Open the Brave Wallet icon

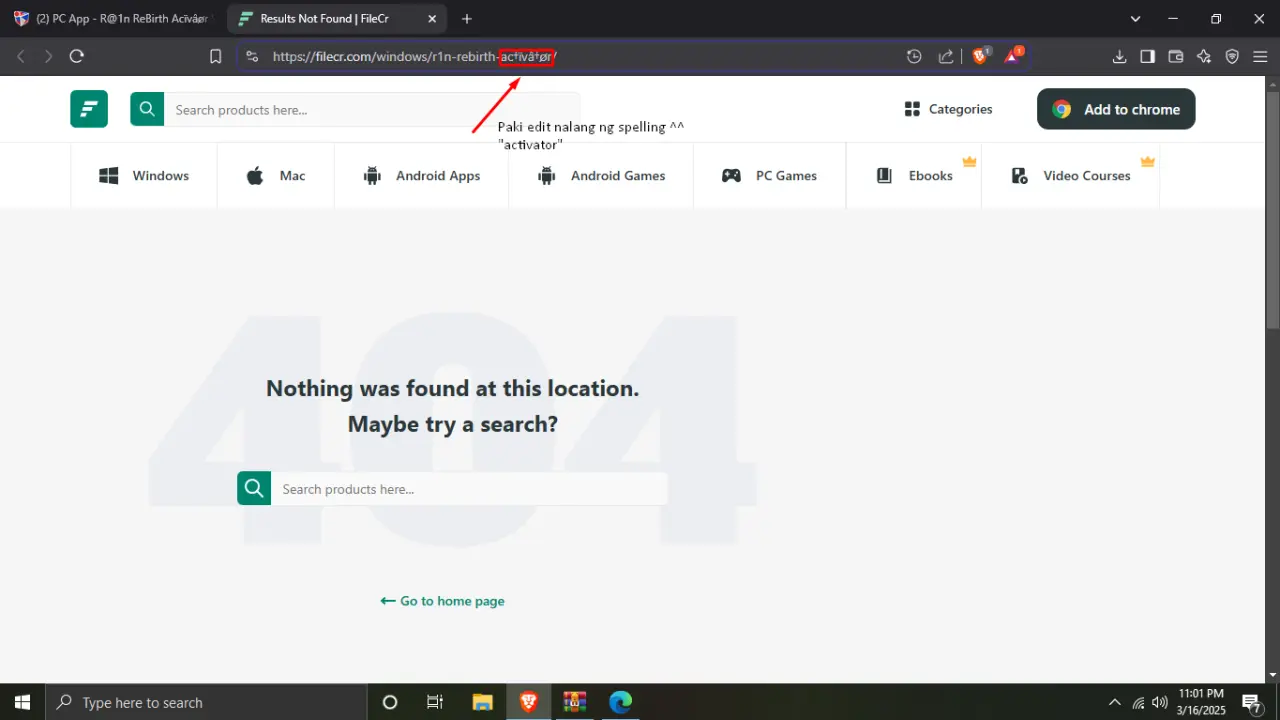pos(1176,57)
